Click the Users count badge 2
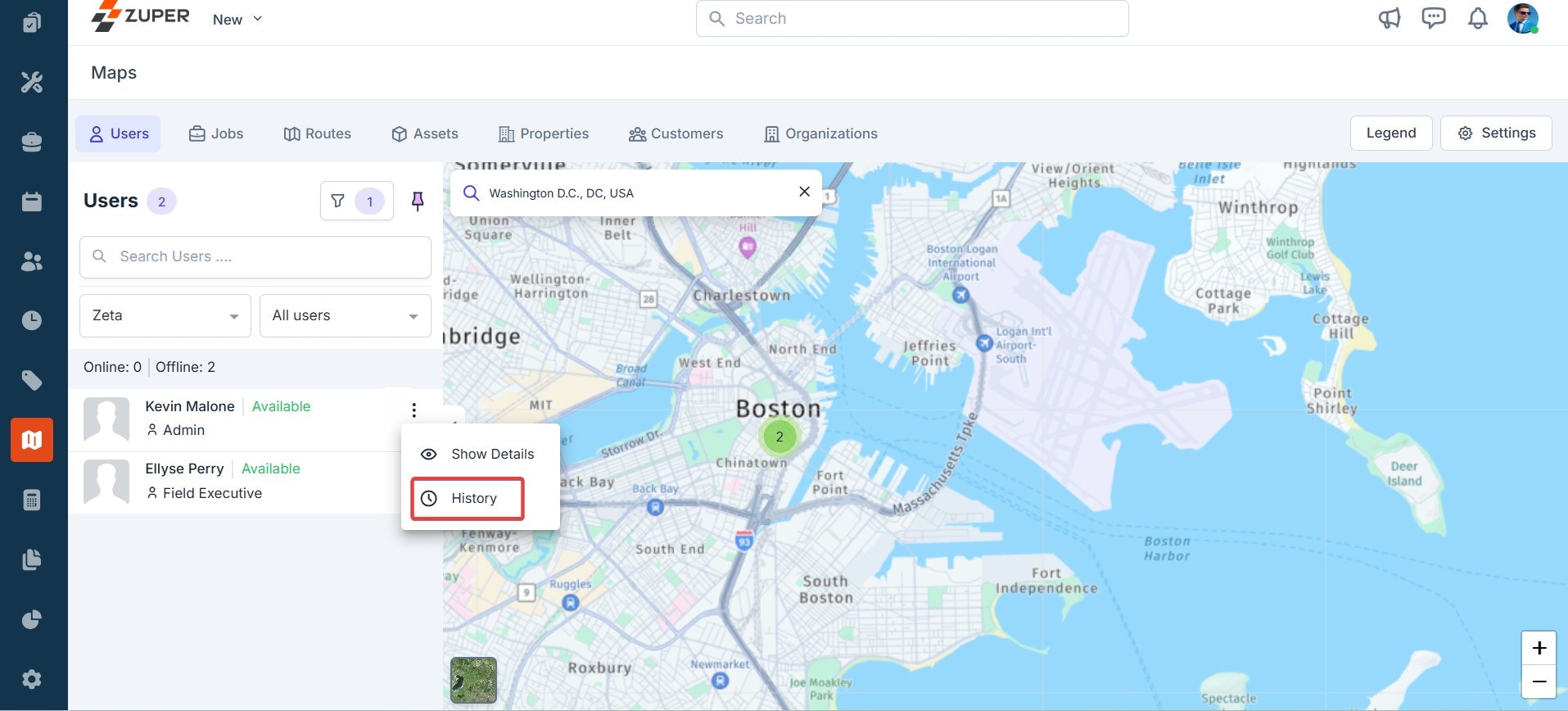This screenshot has width=1568, height=711. pos(161,202)
